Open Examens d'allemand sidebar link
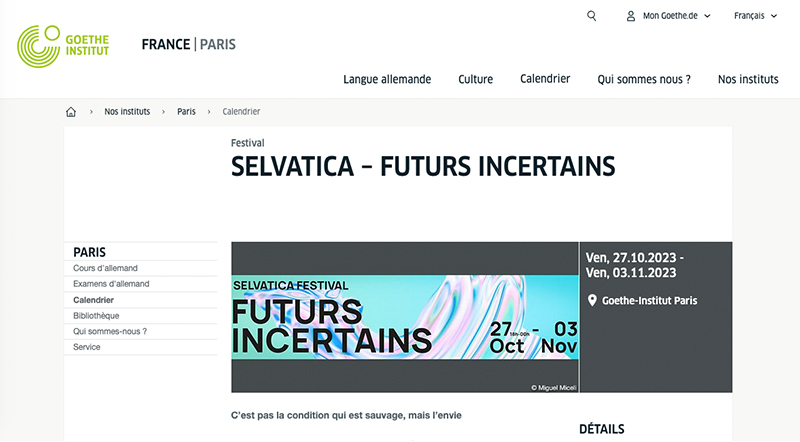Image resolution: width=800 pixels, height=442 pixels. pos(111,284)
